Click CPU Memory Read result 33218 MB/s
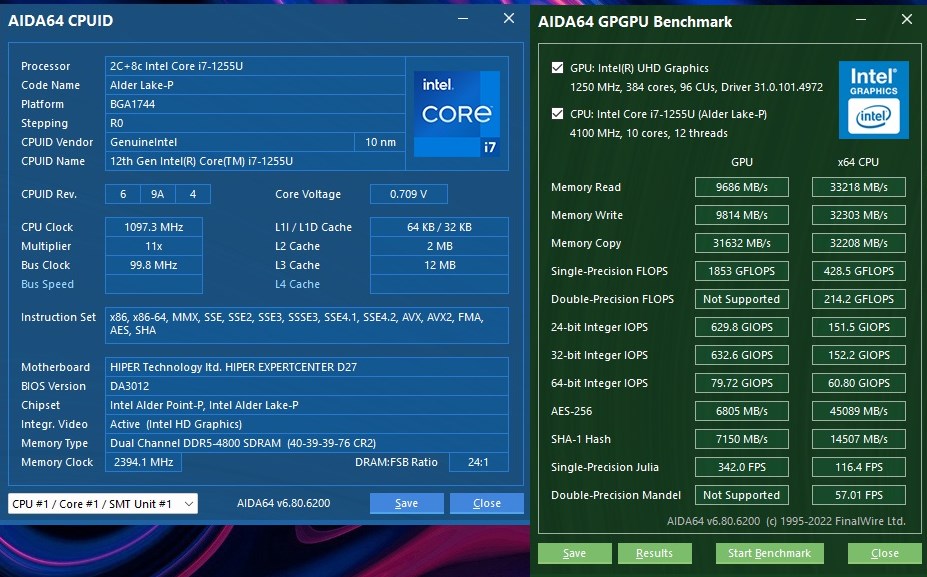 (x=858, y=187)
